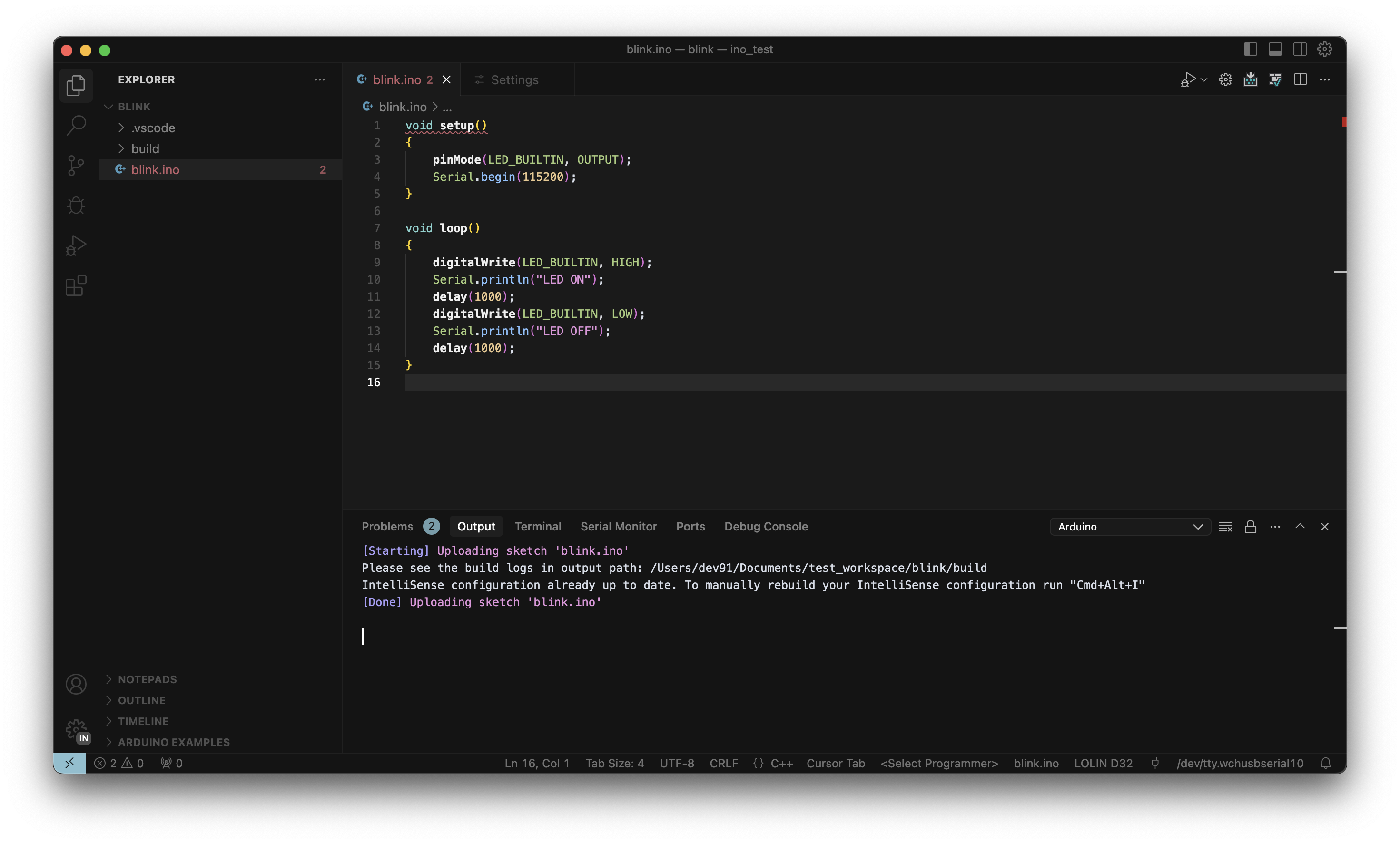Click Select Programmer in status bar
The width and height of the screenshot is (1400, 844).
point(938,763)
